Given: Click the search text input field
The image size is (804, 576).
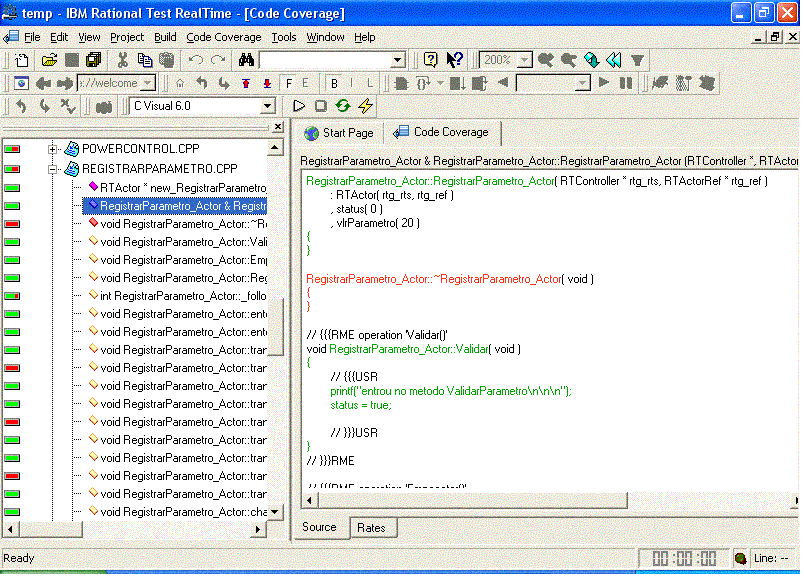Looking at the screenshot, I should [326, 60].
